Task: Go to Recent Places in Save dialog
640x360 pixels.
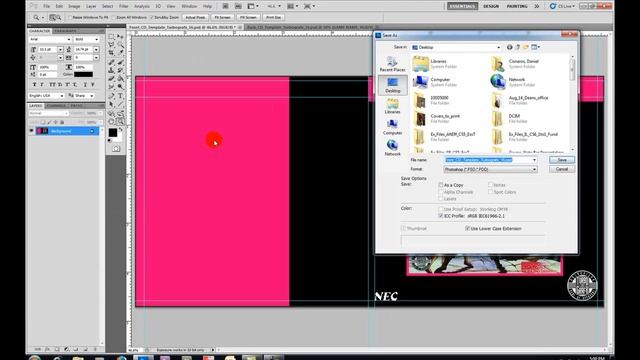Action: coord(392,64)
